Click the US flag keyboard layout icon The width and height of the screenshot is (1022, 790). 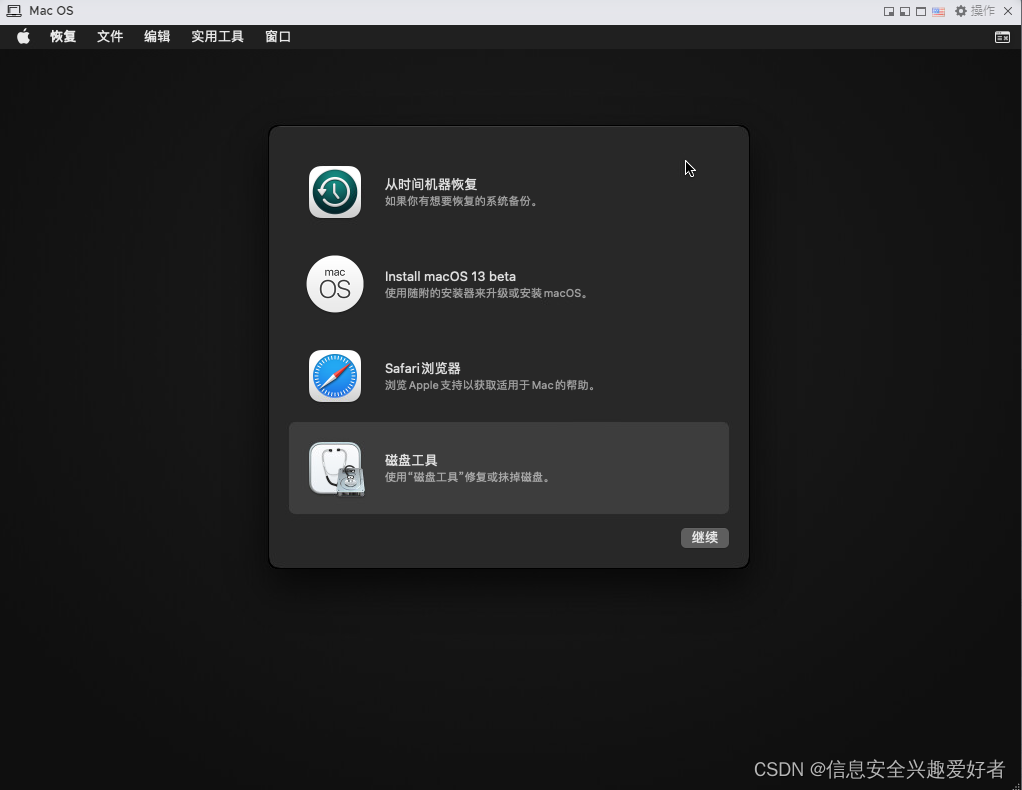(938, 11)
